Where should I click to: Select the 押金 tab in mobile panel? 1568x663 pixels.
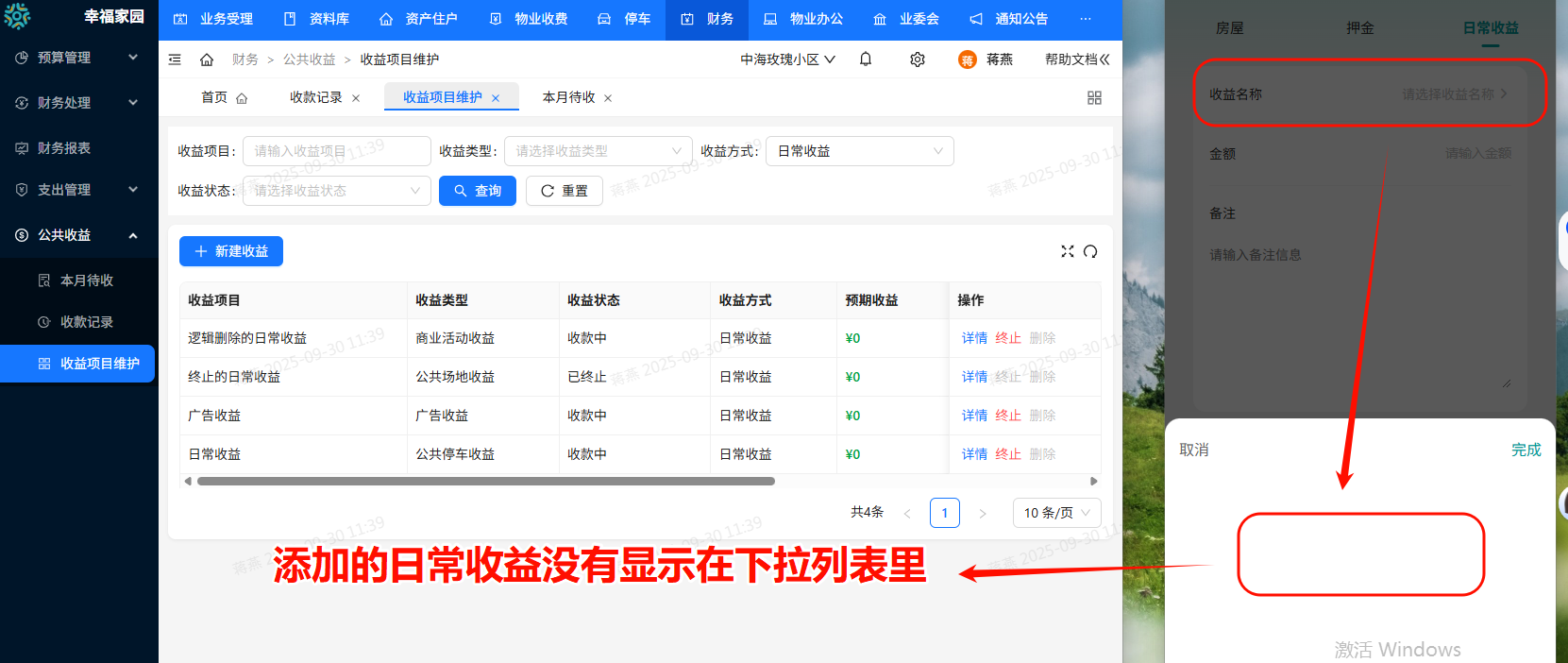pyautogui.click(x=1359, y=28)
